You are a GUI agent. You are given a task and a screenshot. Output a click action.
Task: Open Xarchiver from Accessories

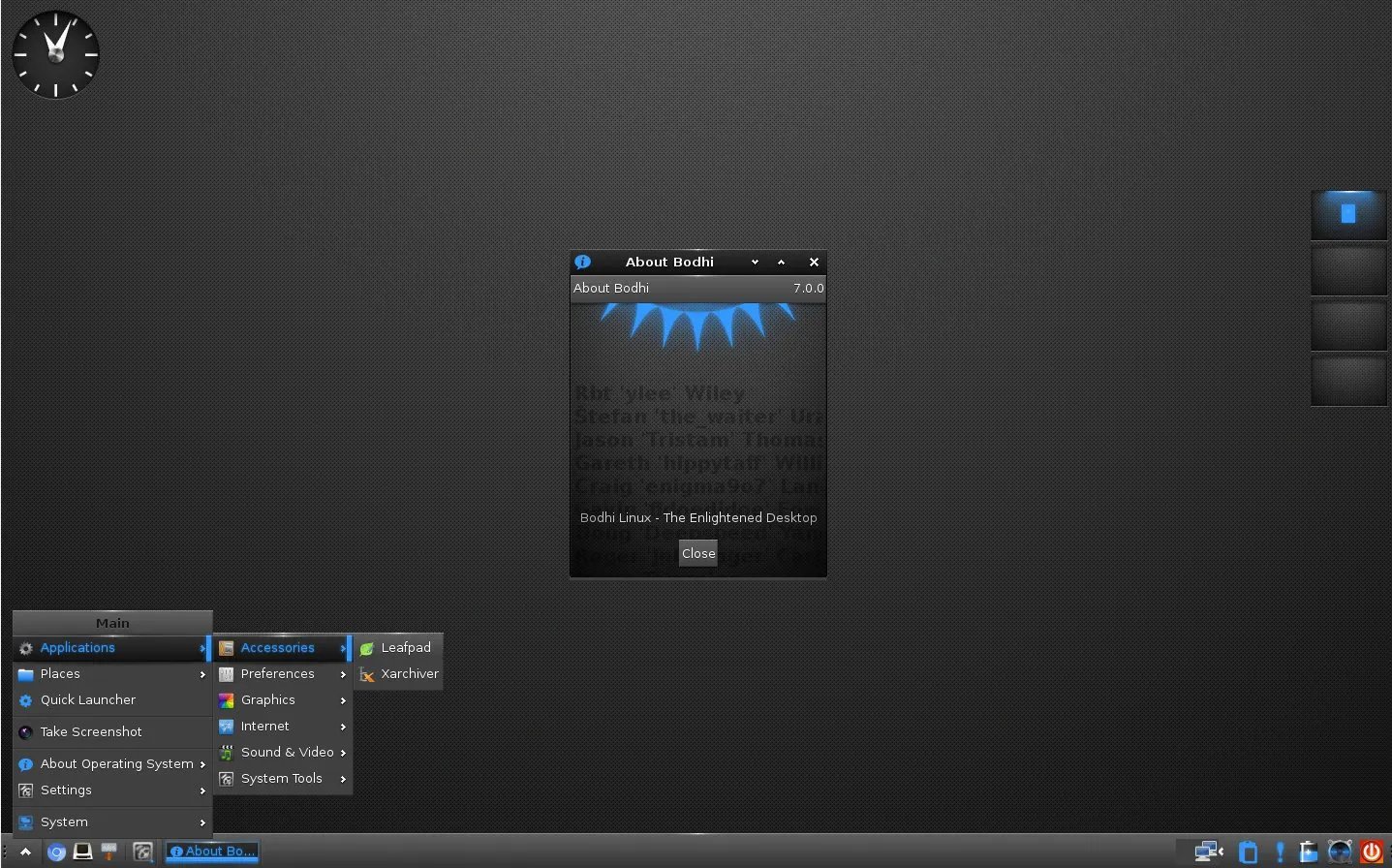point(398,674)
